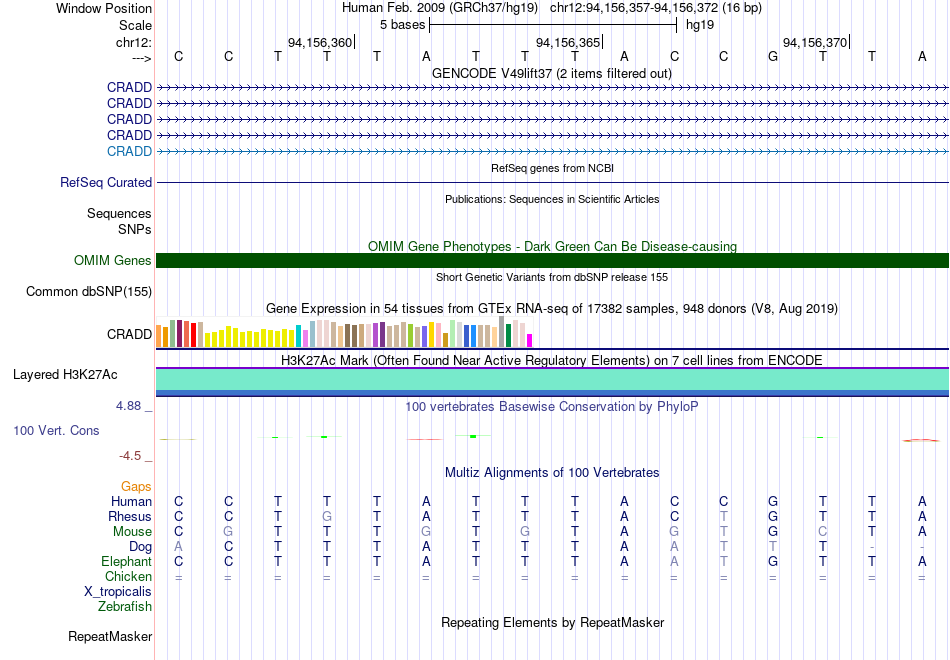Click the light blue CRADD transcript arrow line

tap(553, 152)
